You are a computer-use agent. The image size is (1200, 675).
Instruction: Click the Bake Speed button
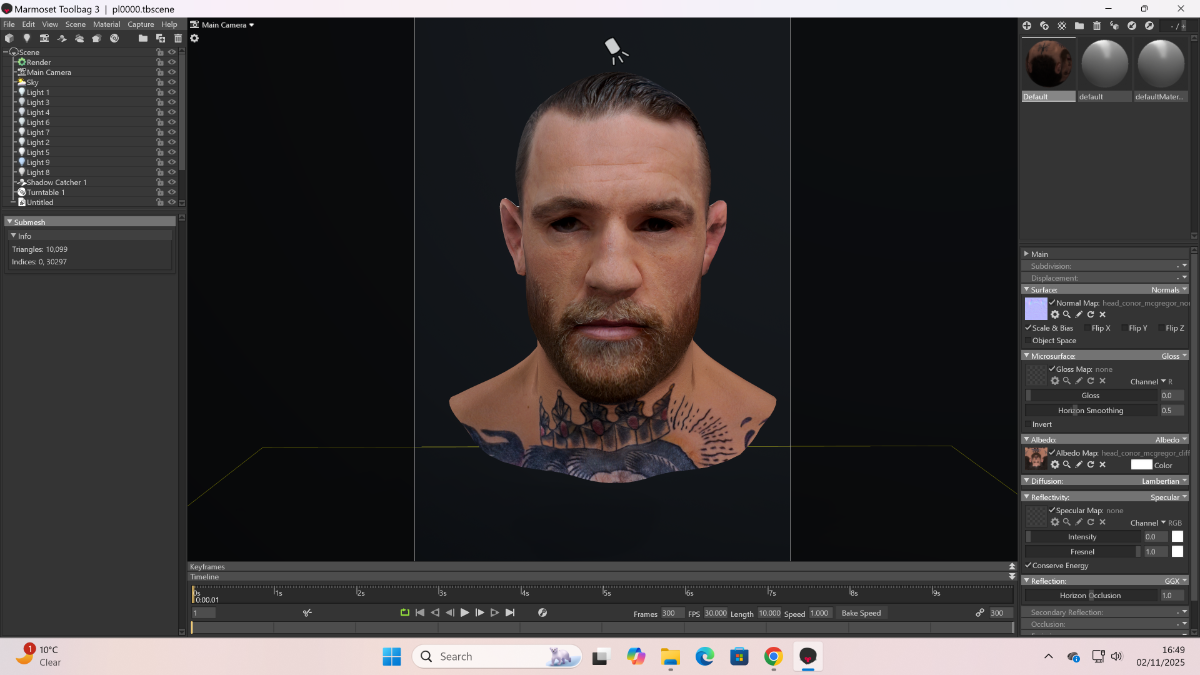(x=861, y=613)
